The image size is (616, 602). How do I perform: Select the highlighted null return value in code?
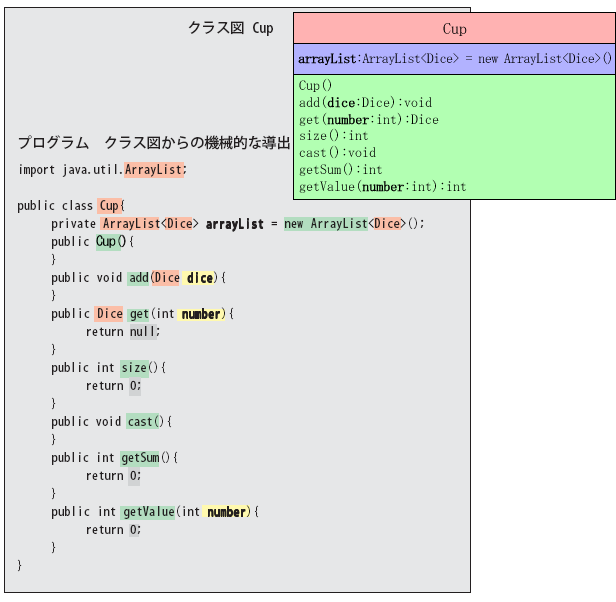[143, 332]
